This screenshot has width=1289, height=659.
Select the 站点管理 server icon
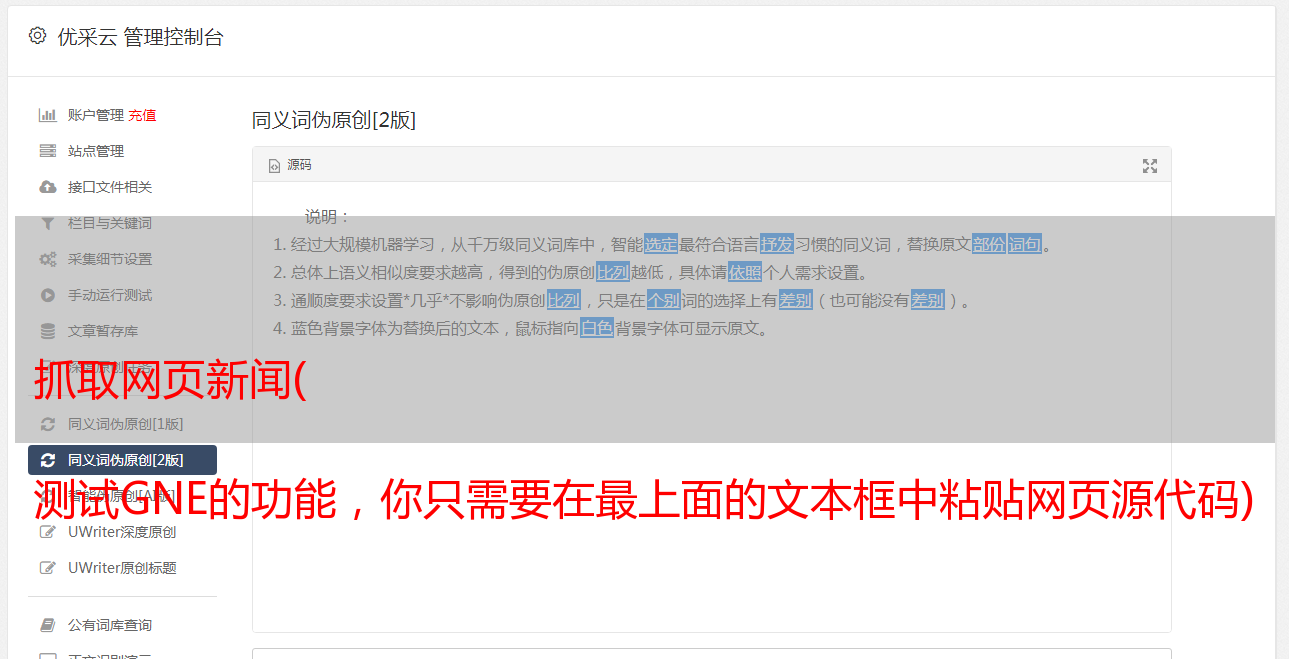coord(47,151)
